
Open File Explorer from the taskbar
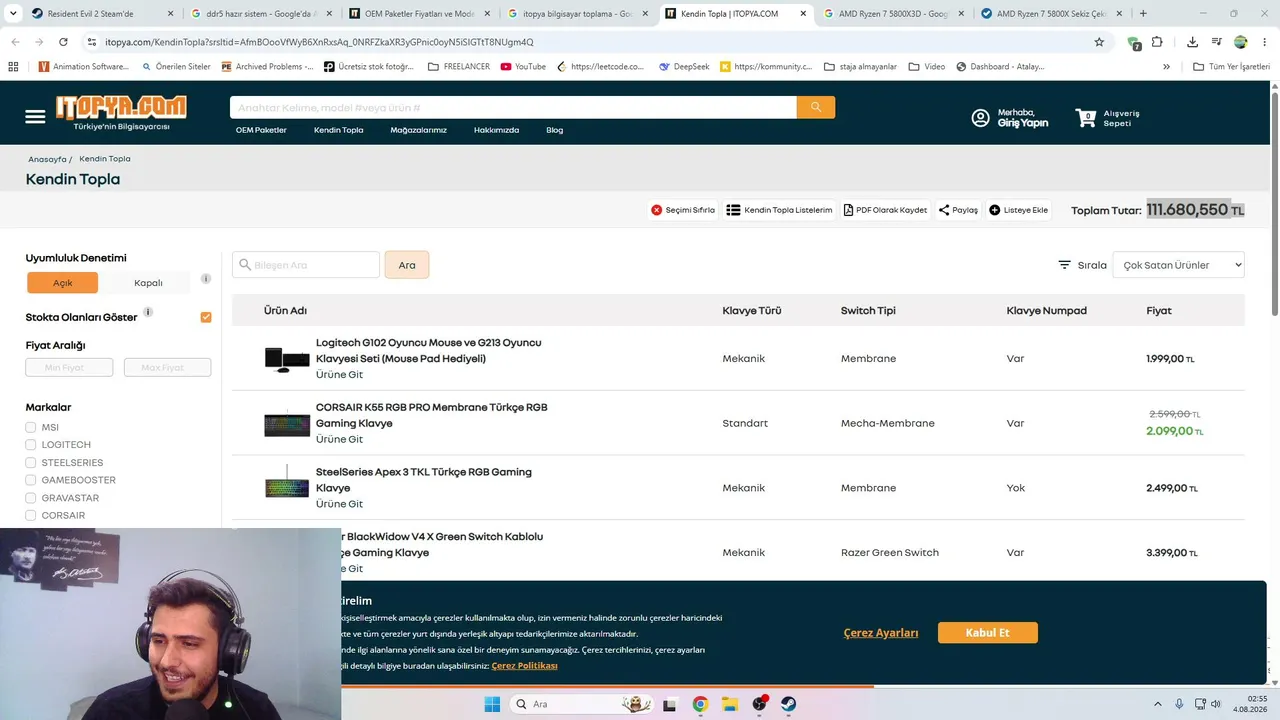coord(730,704)
